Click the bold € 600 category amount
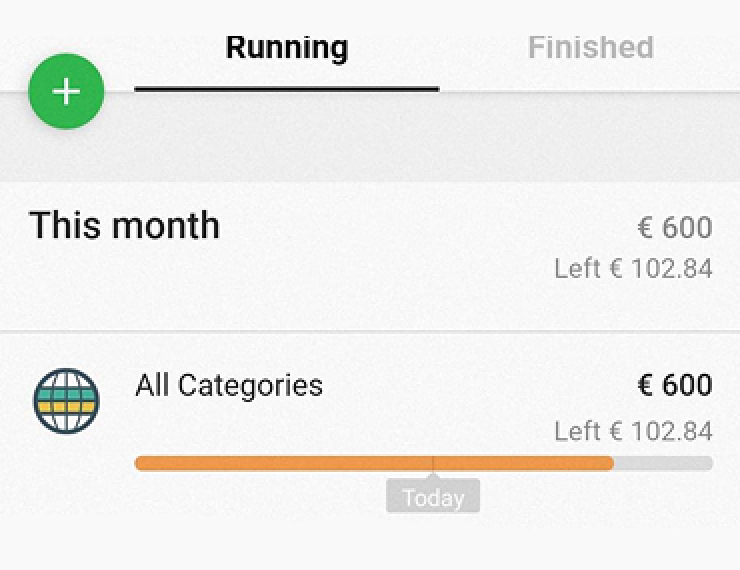Image resolution: width=740 pixels, height=570 pixels. [x=675, y=385]
